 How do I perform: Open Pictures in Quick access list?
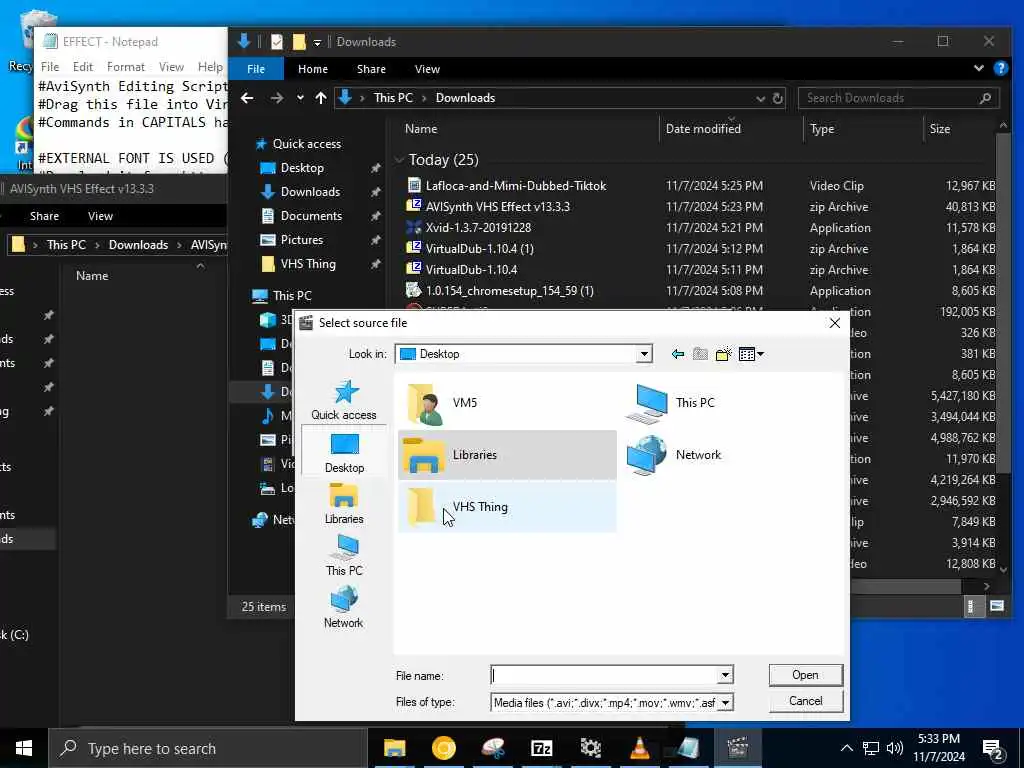(302, 240)
